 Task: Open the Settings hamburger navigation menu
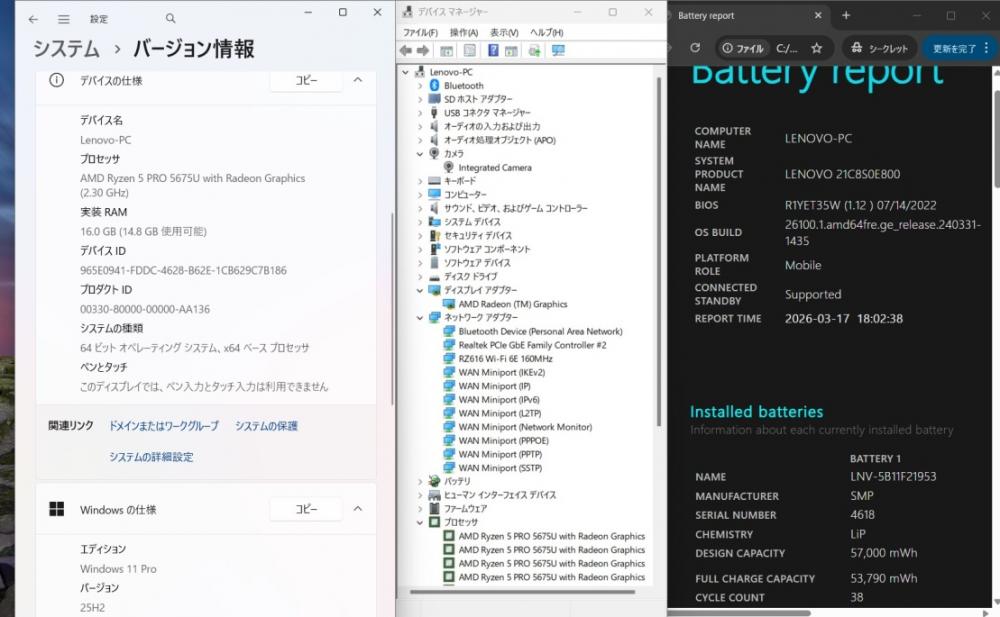point(64,19)
